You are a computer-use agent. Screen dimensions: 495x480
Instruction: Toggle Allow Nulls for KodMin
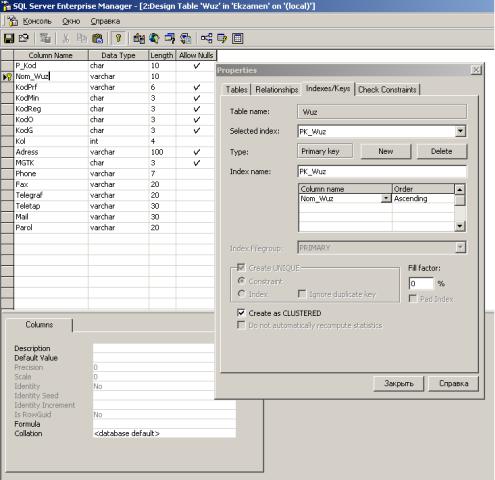point(197,98)
